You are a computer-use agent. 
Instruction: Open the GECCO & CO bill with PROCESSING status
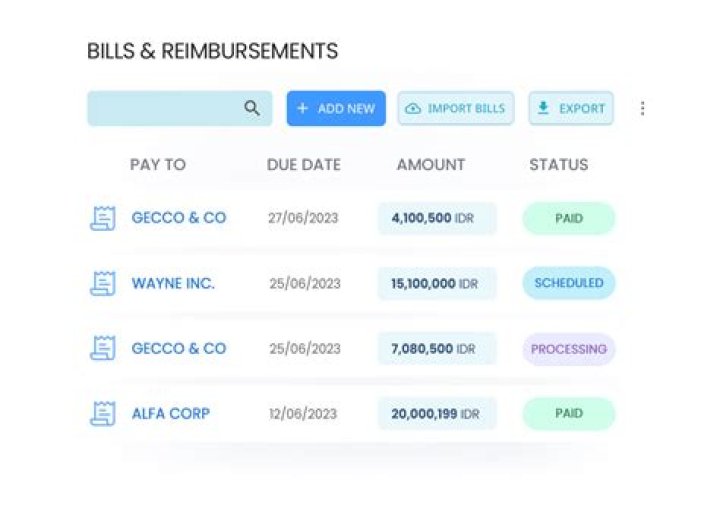[x=179, y=348]
